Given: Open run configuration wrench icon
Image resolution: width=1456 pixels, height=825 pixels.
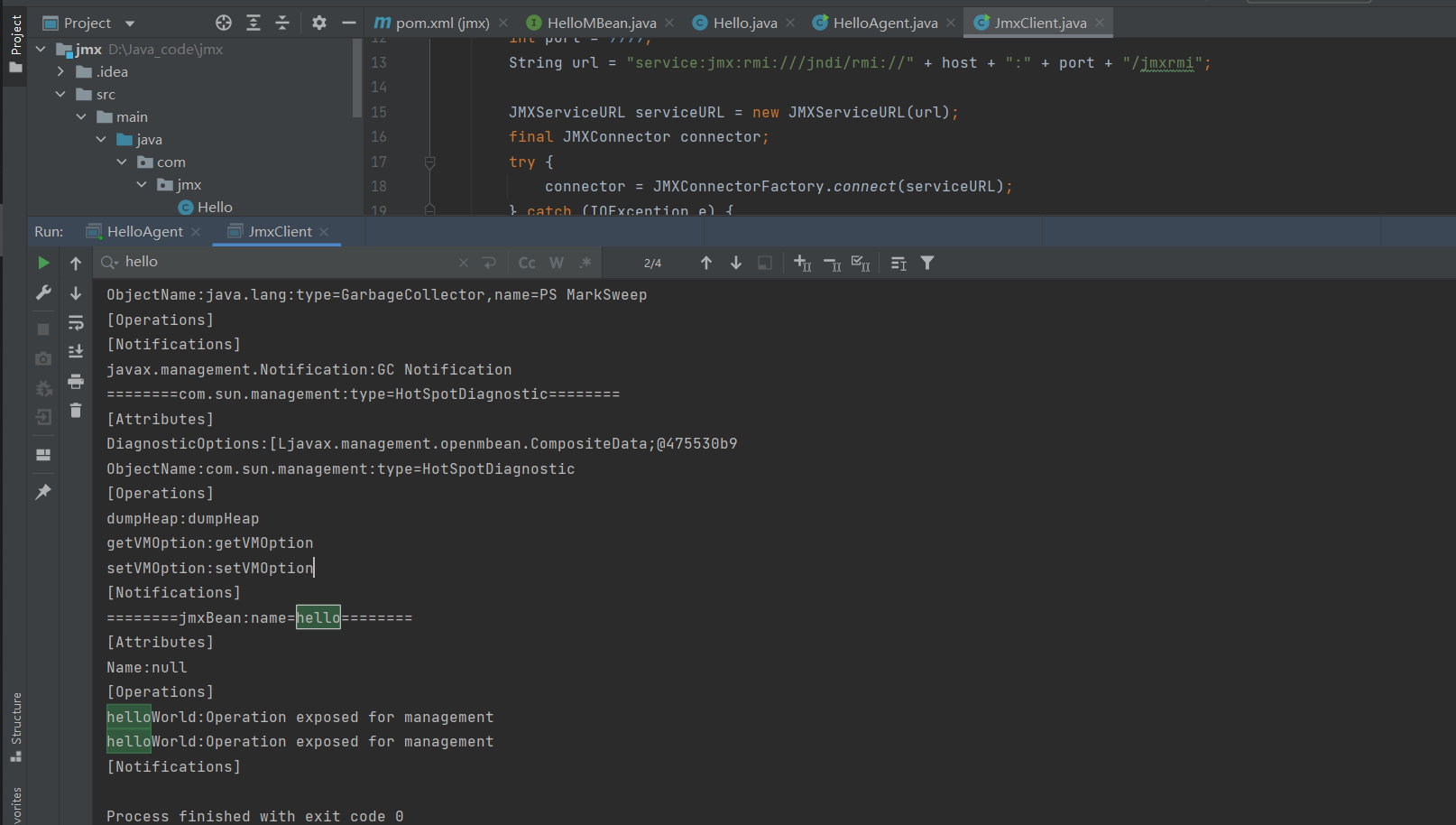Looking at the screenshot, I should pos(43,292).
